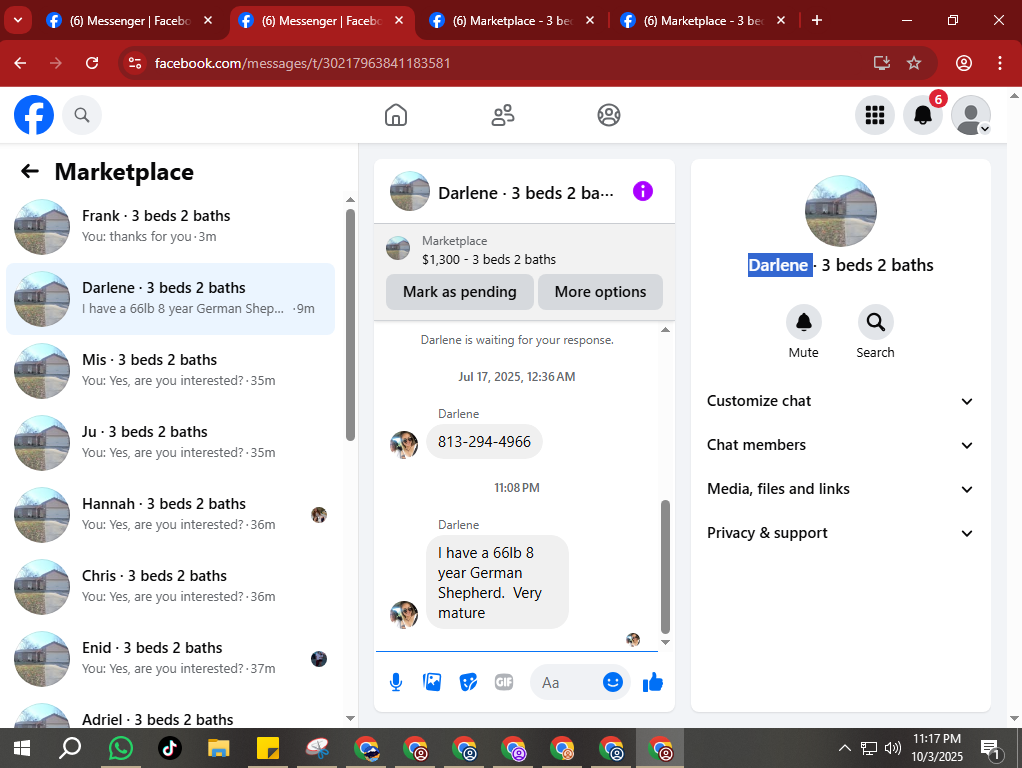1022x768 pixels.
Task: Click install app icon in address bar
Action: click(882, 63)
